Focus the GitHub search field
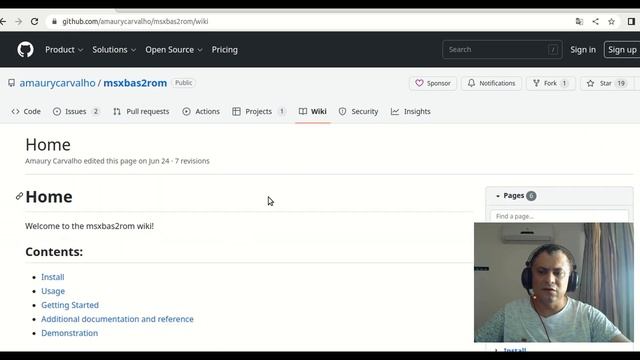Screen dimensions: 640x360 tap(502, 50)
